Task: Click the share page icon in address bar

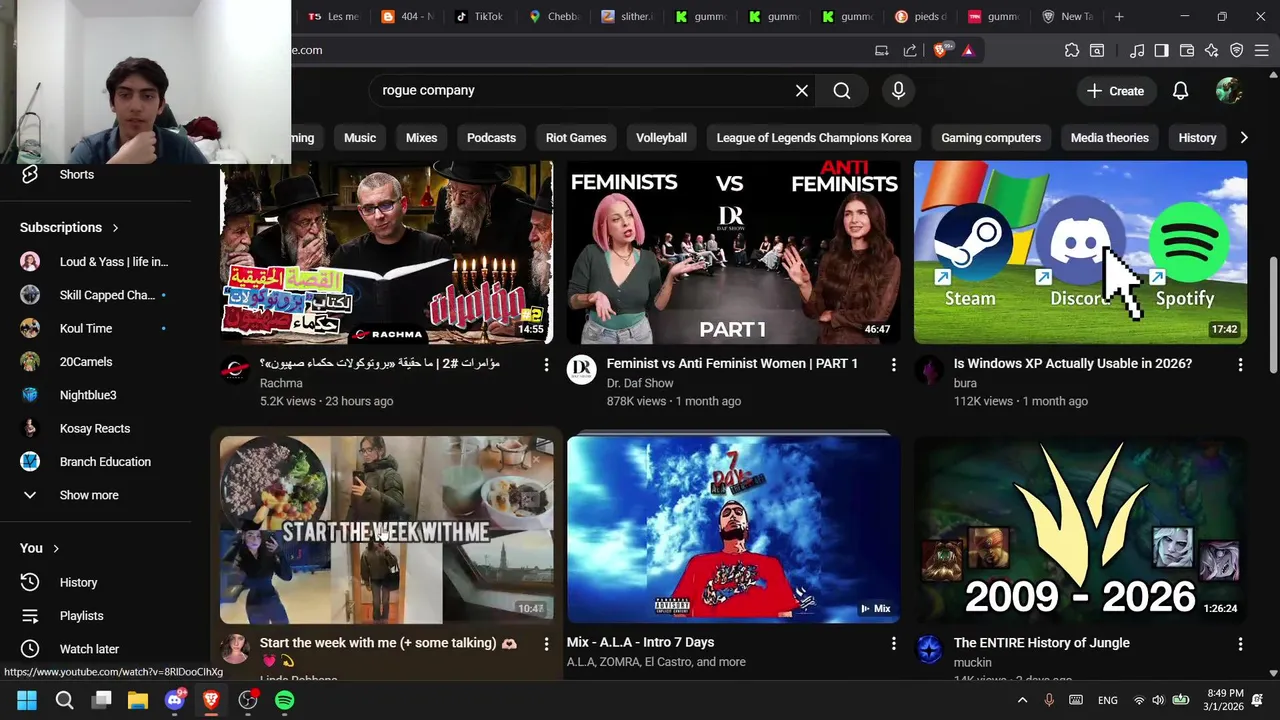Action: 910,50
